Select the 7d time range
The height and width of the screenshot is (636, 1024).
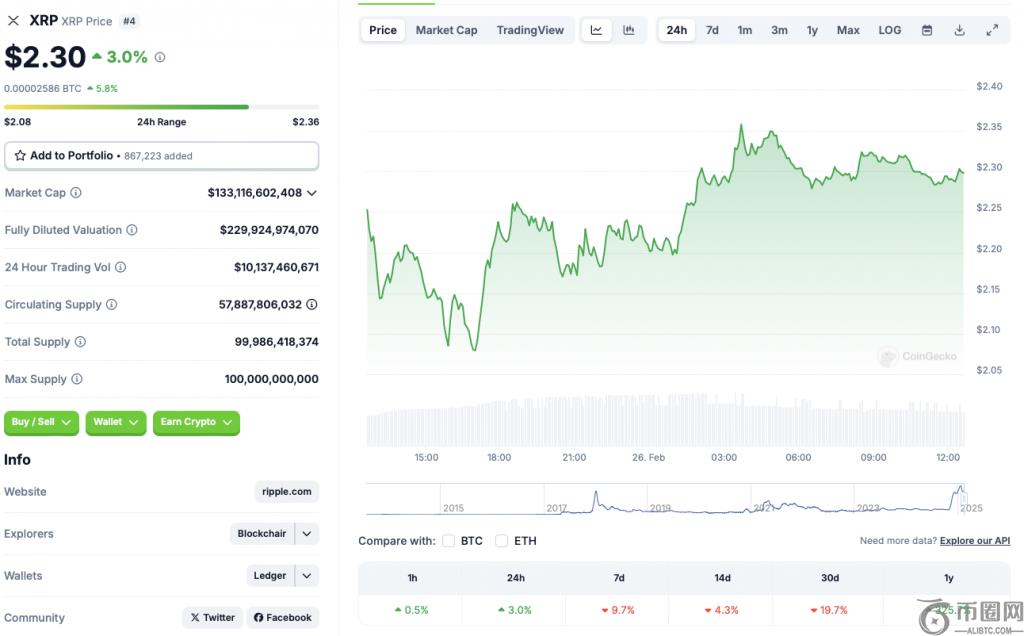712,30
